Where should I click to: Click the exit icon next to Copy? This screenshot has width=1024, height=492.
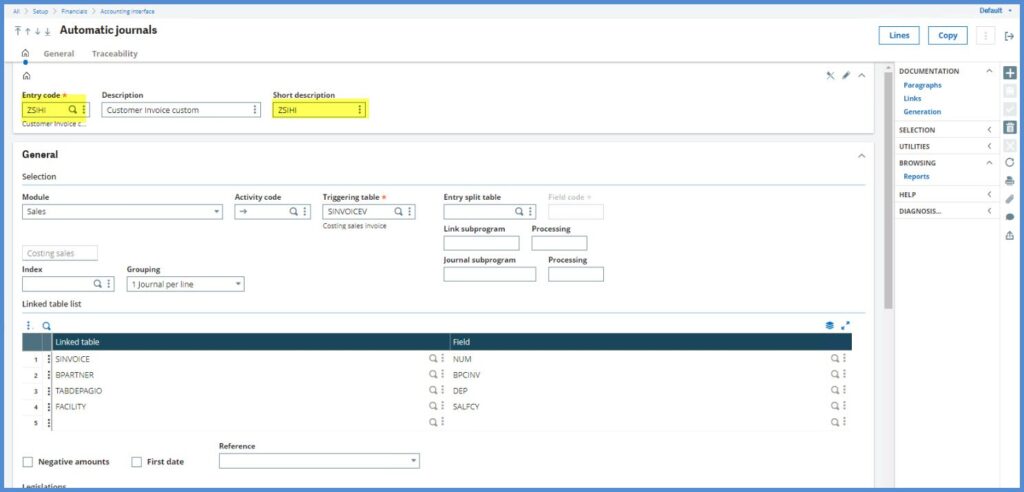[1008, 36]
